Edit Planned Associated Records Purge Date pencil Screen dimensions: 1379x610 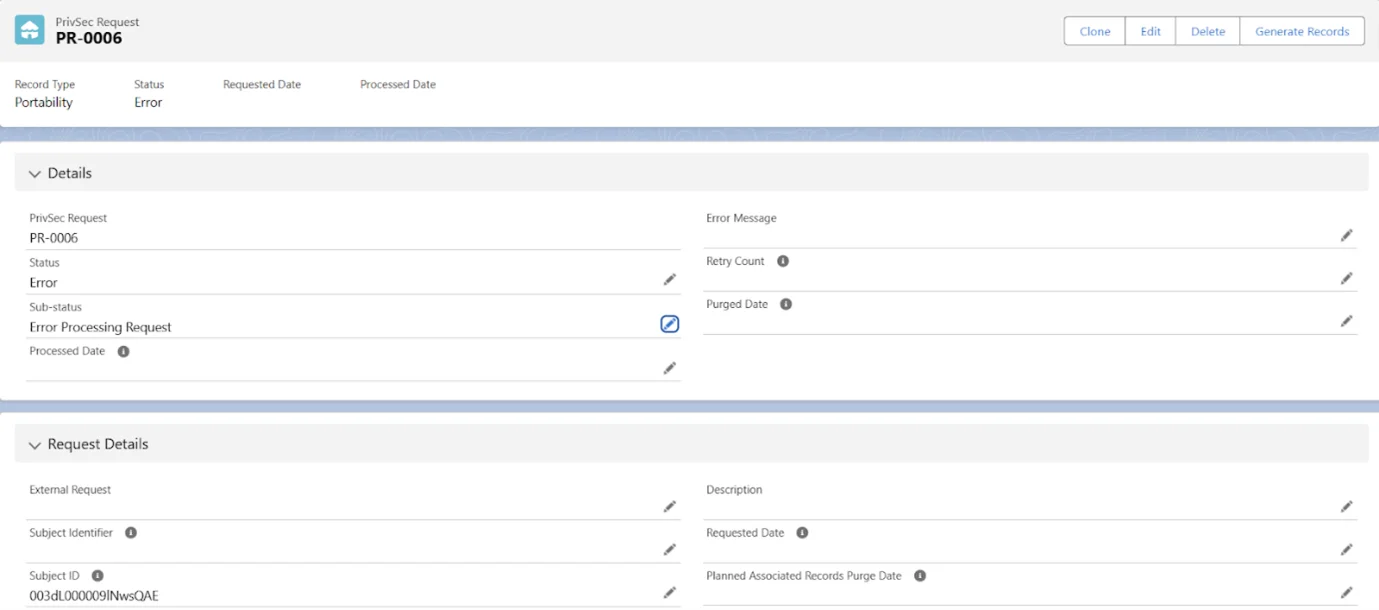[x=1346, y=592]
